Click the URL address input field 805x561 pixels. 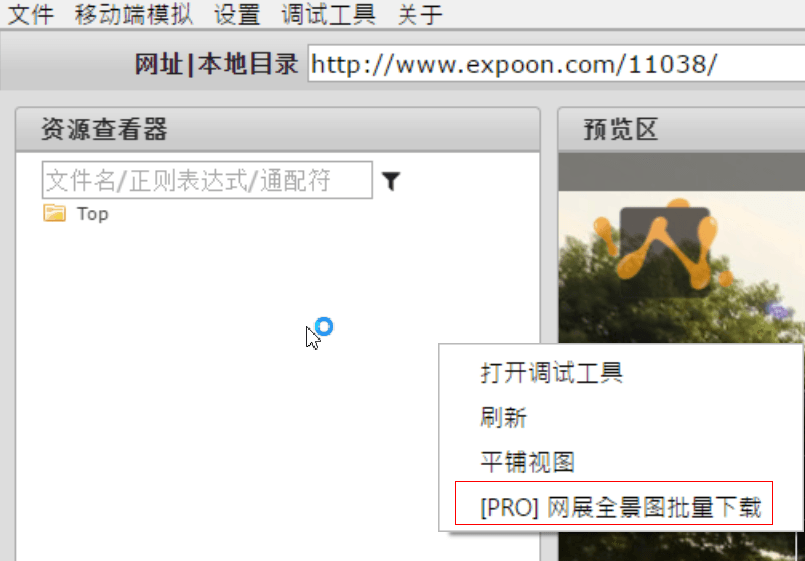[557, 64]
